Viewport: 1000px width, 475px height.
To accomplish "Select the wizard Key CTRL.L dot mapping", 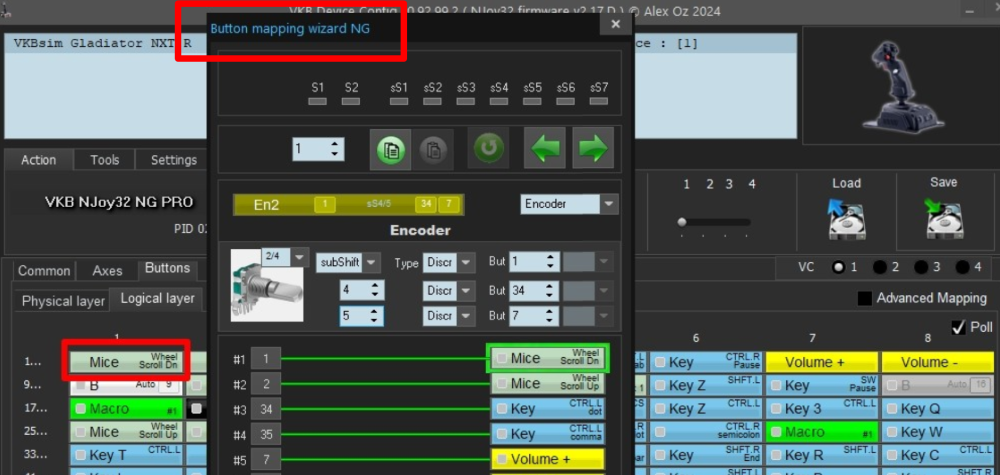I will pyautogui.click(x=547, y=409).
